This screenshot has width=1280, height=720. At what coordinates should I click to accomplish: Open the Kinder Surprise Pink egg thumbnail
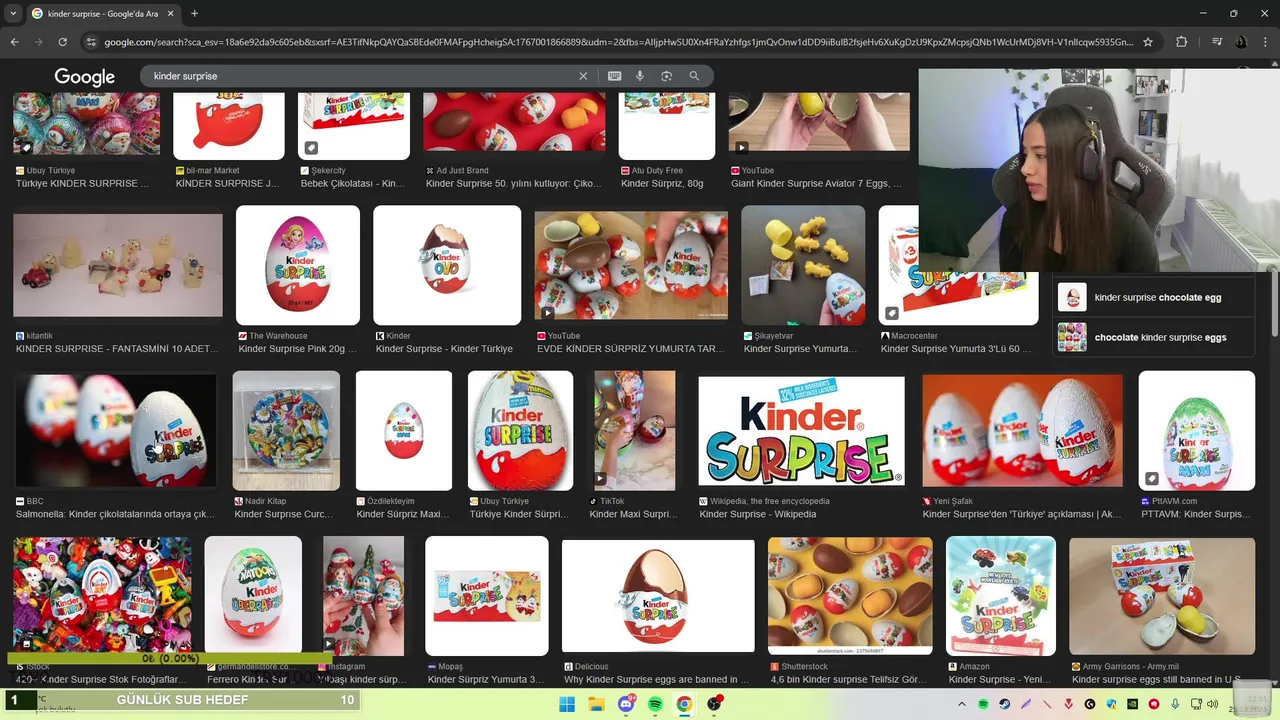point(298,265)
